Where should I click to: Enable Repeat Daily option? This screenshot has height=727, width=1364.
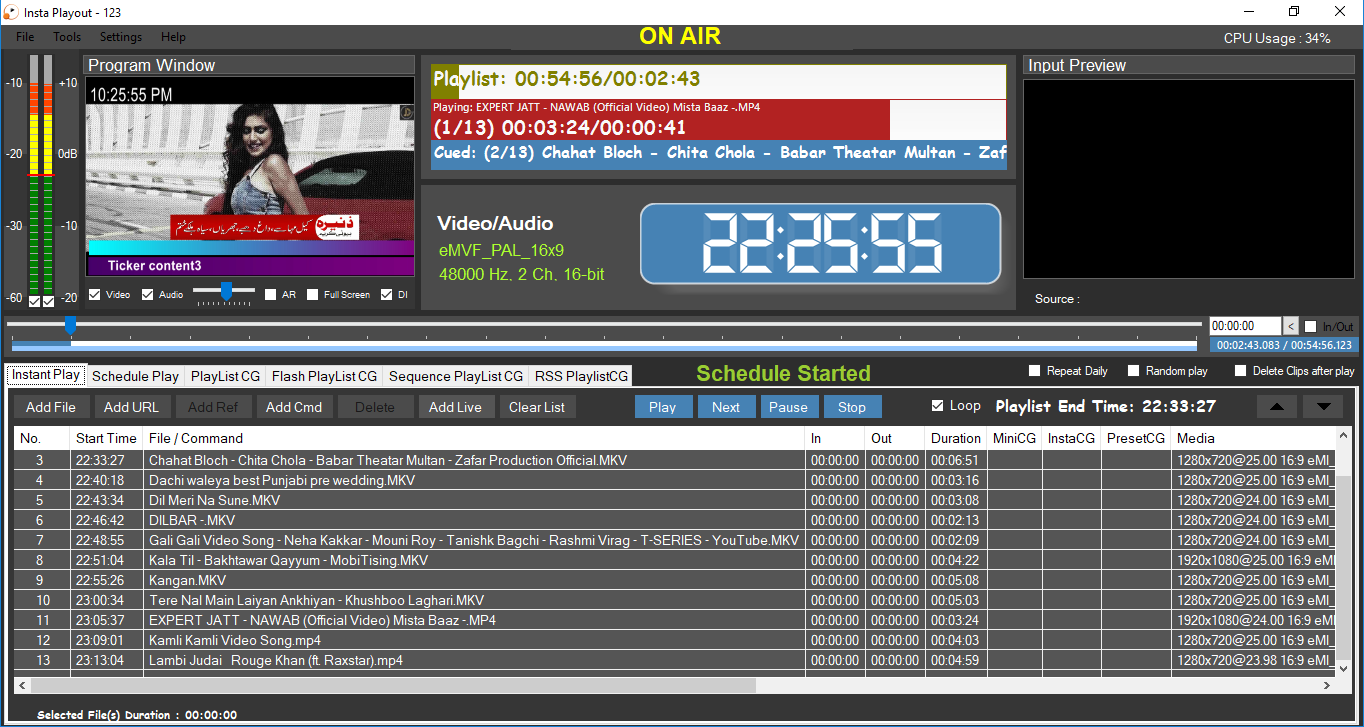[1035, 371]
